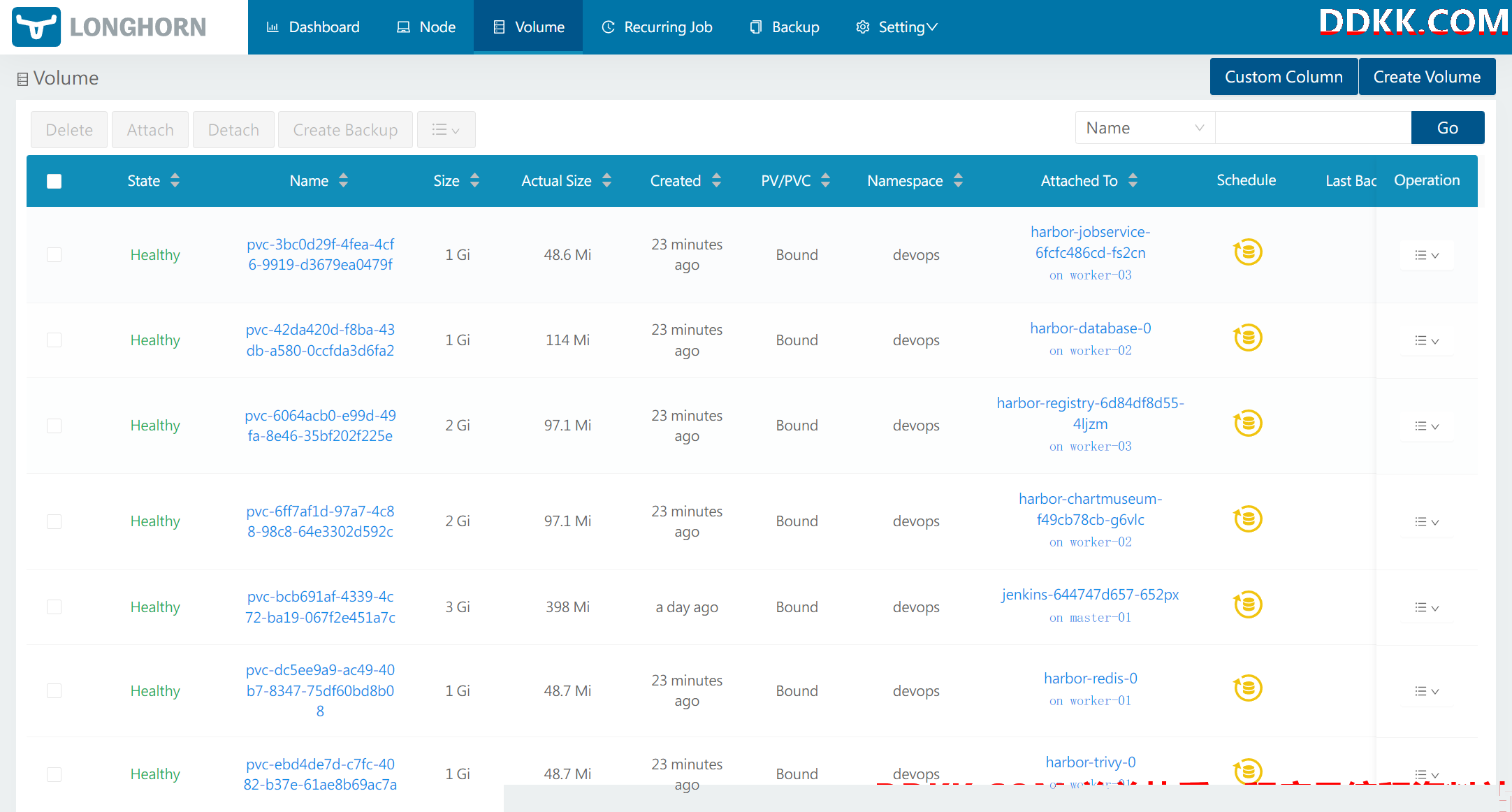Select checkbox for pvc-6064acb0 volume row
1512x812 pixels.
click(x=54, y=426)
